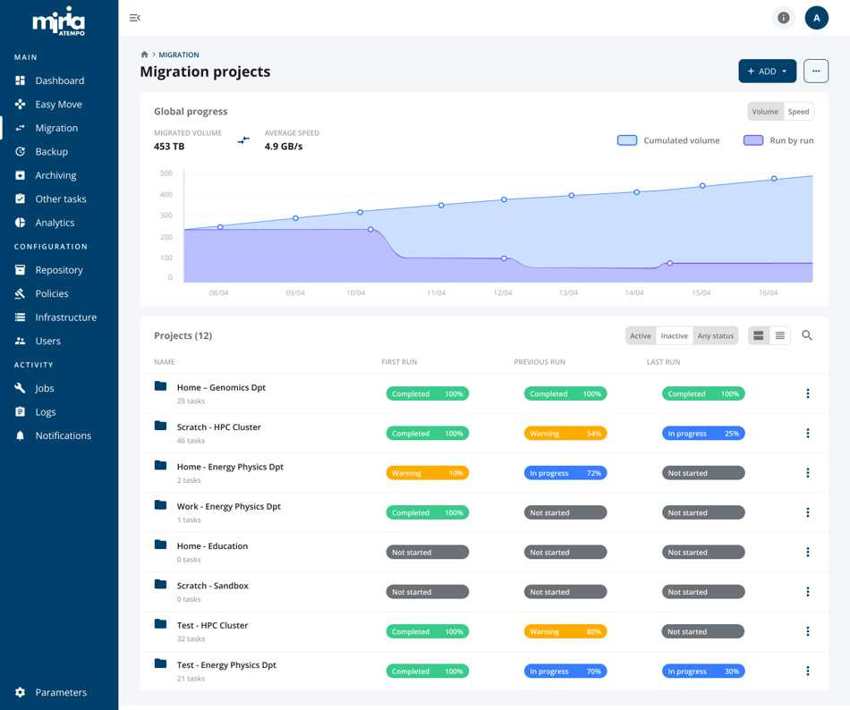Viewport: 850px width, 710px height.
Task: Collapse the sidebar with the hamburger icon
Action: coord(135,18)
